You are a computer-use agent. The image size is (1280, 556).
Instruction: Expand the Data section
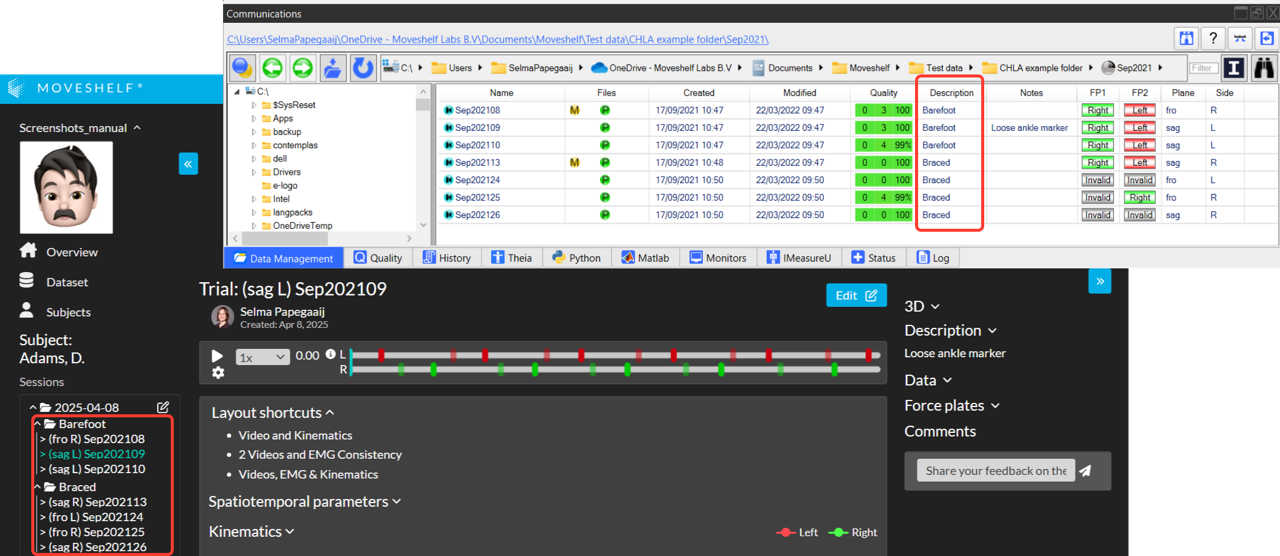pyautogui.click(x=928, y=380)
